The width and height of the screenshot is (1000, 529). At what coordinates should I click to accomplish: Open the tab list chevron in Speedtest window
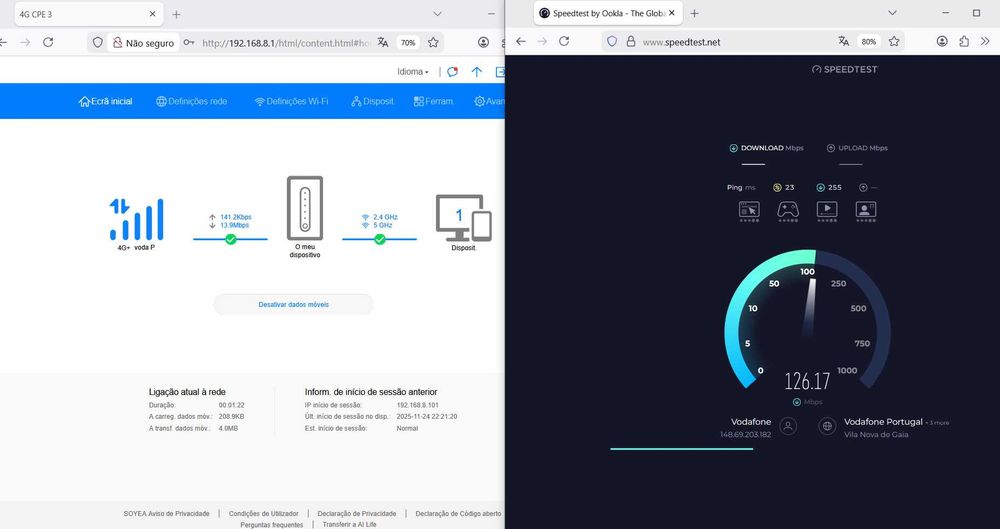[x=892, y=13]
